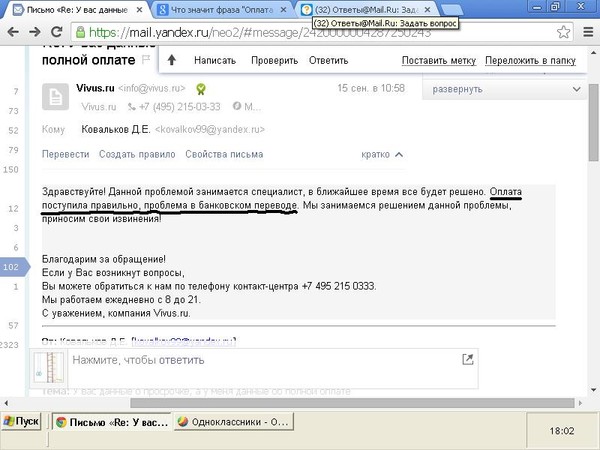Image resolution: width=600 pixels, height=450 pixels.
Task: Switch to the Ответы@Mail.Ru tab
Action: [365, 10]
